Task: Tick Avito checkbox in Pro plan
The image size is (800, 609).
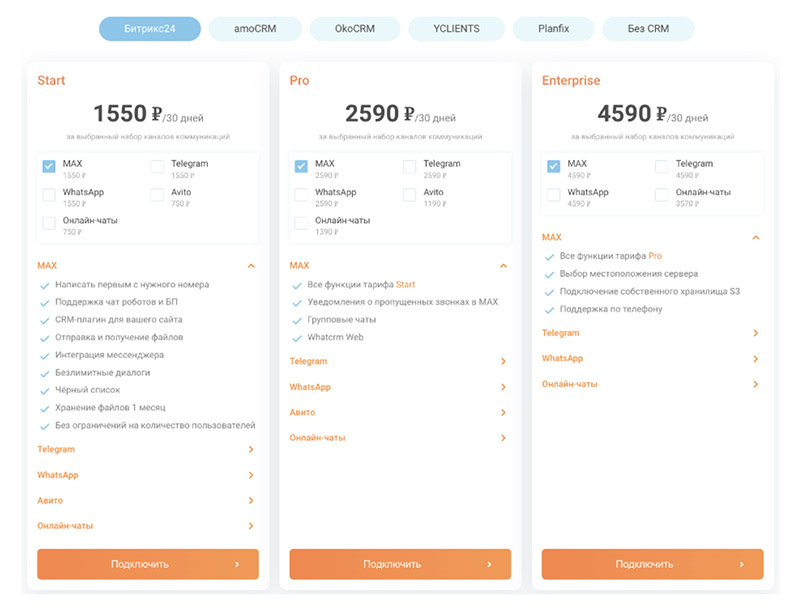Action: coord(410,195)
